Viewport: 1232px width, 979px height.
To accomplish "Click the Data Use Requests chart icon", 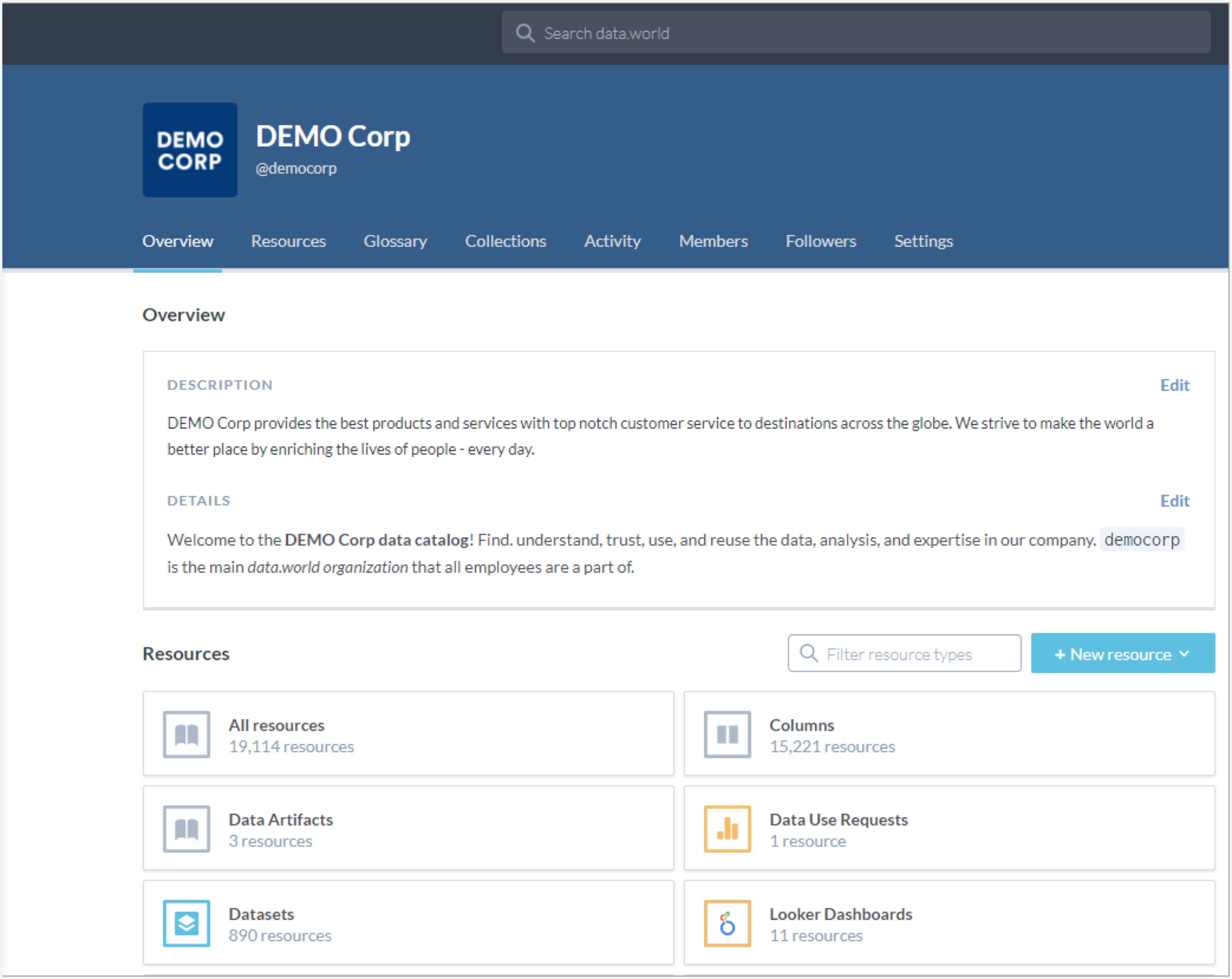I will [x=727, y=829].
